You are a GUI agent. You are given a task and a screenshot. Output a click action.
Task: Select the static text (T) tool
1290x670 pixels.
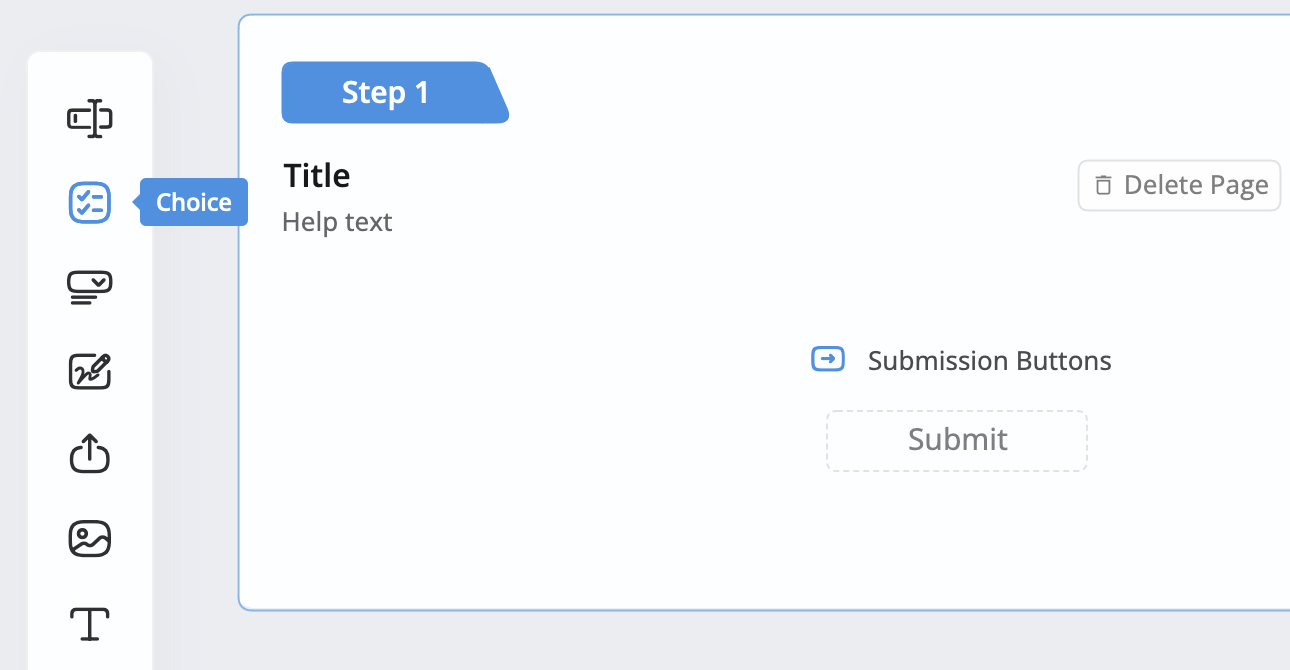coord(90,623)
